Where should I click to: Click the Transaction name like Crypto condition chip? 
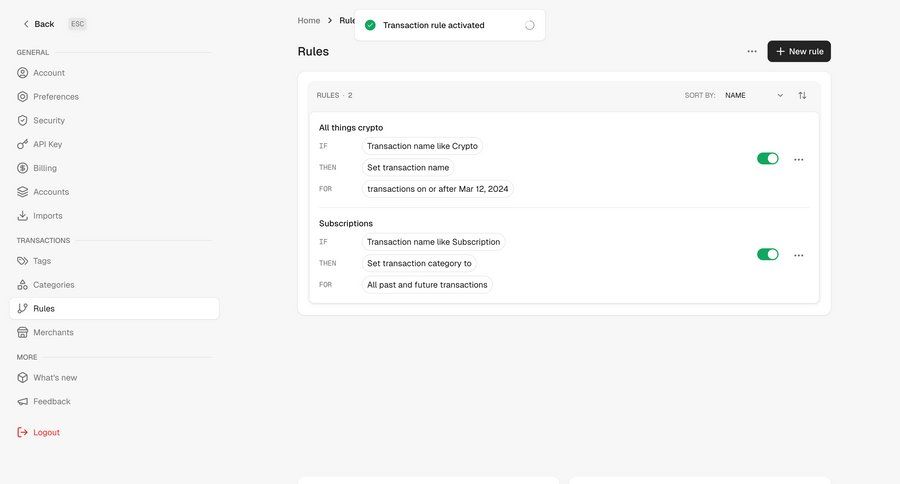[422, 146]
